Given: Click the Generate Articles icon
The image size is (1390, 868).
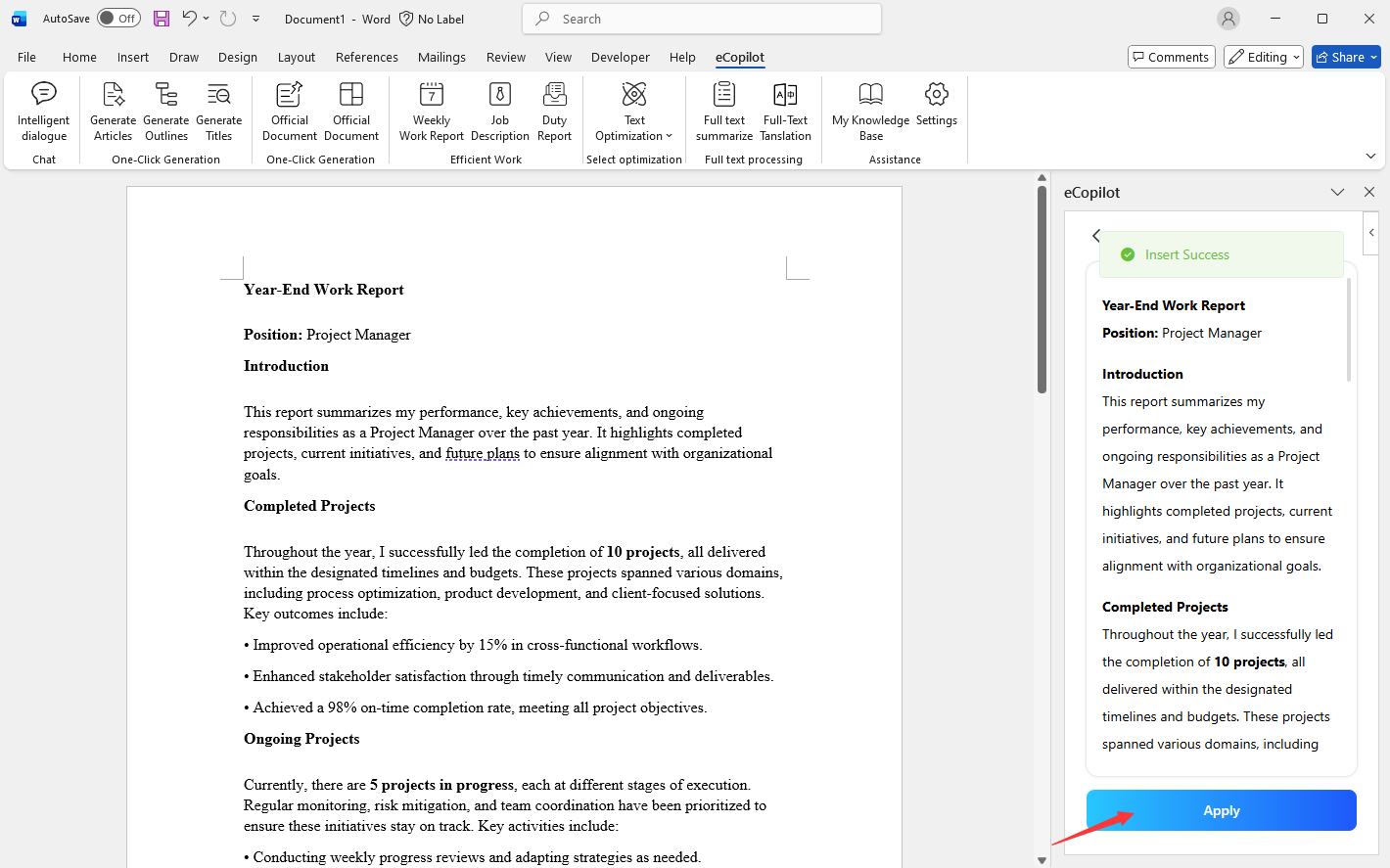Looking at the screenshot, I should click(x=114, y=112).
